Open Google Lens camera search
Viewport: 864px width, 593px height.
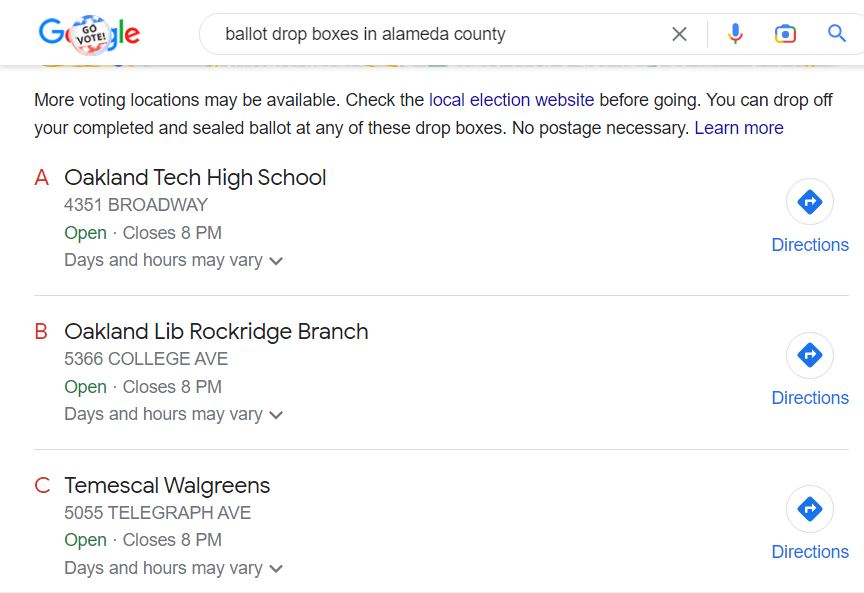coord(786,34)
